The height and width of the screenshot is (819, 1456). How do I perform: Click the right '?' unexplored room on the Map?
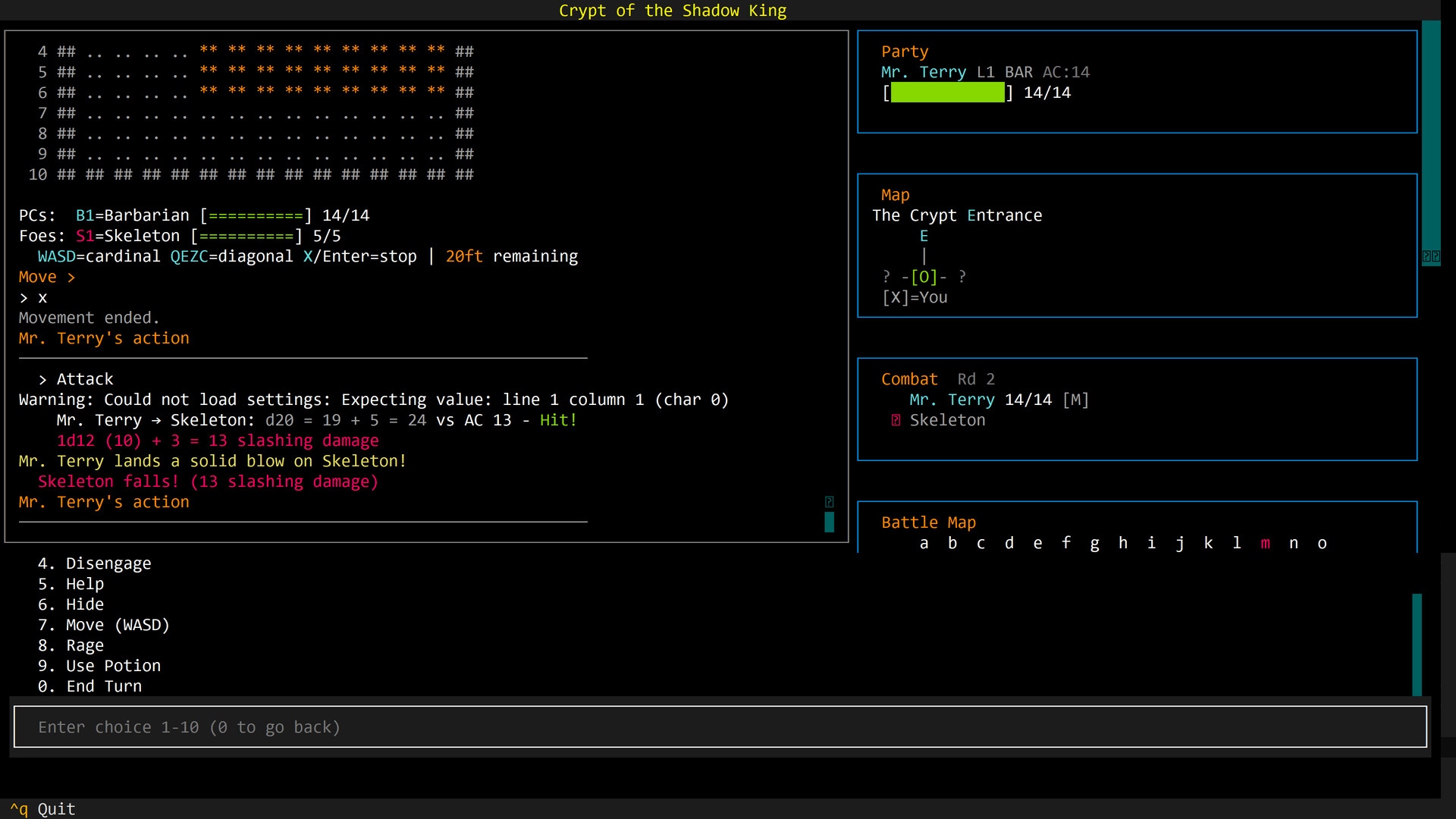[962, 276]
